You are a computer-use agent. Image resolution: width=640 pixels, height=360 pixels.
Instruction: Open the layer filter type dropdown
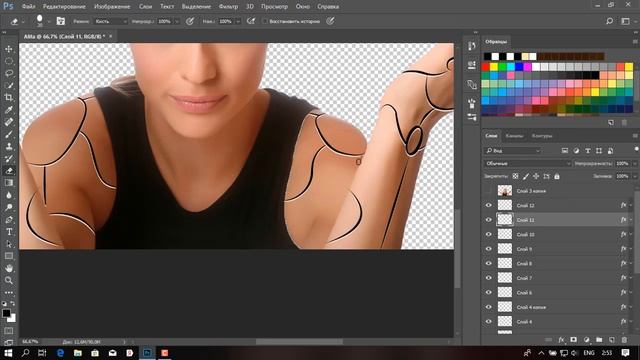pyautogui.click(x=513, y=151)
